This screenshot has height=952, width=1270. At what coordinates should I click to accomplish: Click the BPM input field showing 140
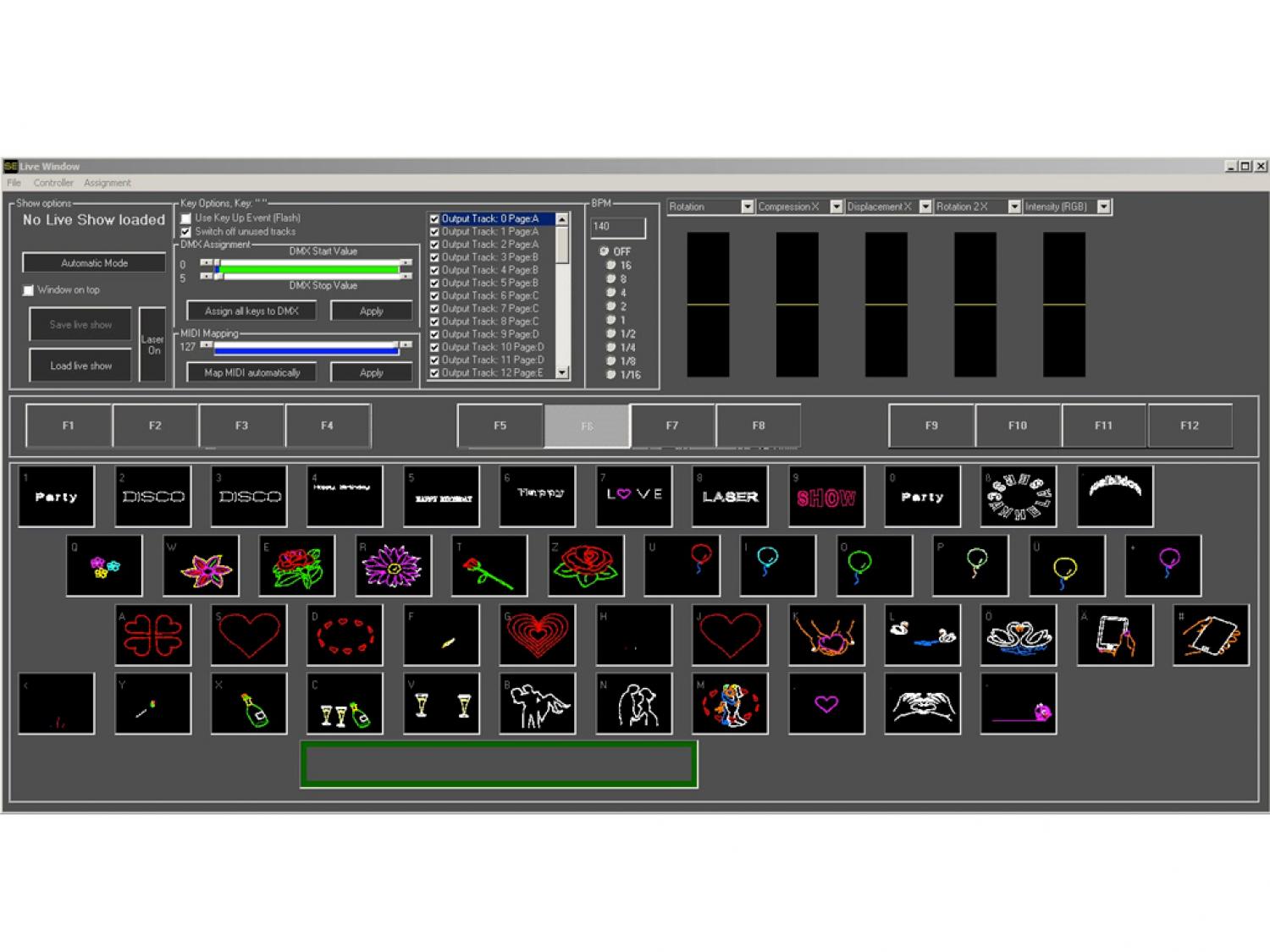pyautogui.click(x=618, y=227)
